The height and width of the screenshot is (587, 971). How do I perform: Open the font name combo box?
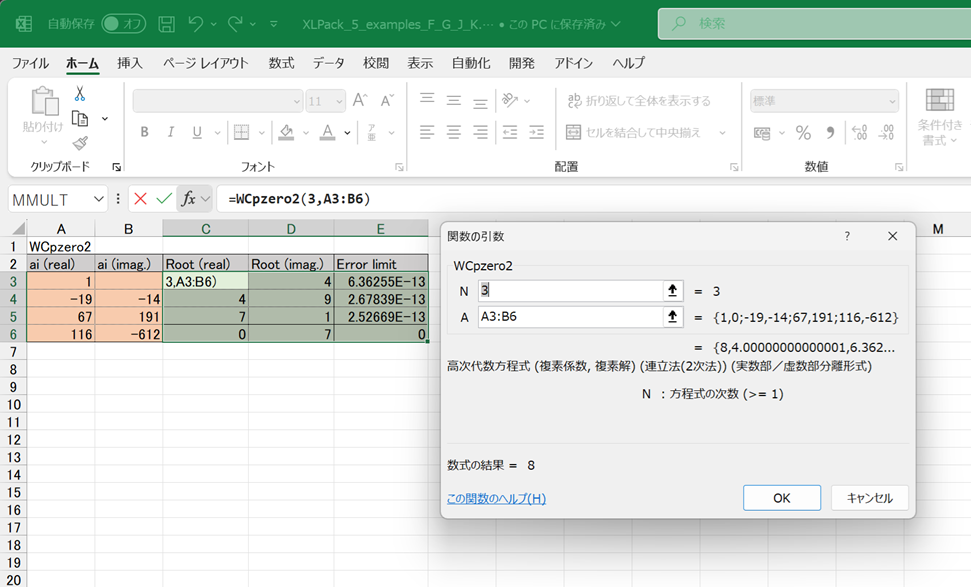tap(217, 101)
